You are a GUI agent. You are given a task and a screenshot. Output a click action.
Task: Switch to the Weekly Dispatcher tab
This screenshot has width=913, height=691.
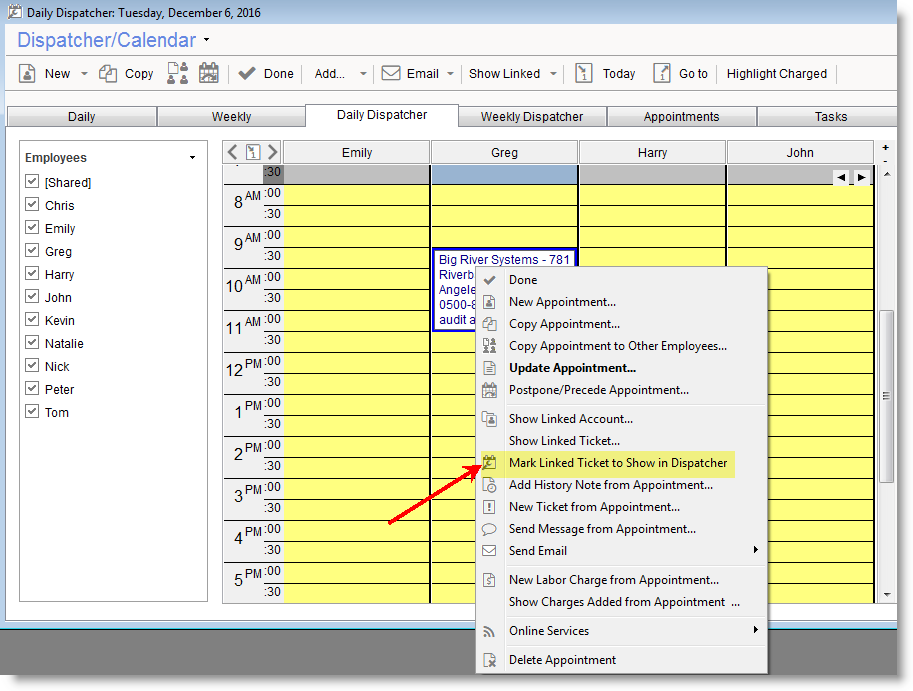tap(531, 117)
